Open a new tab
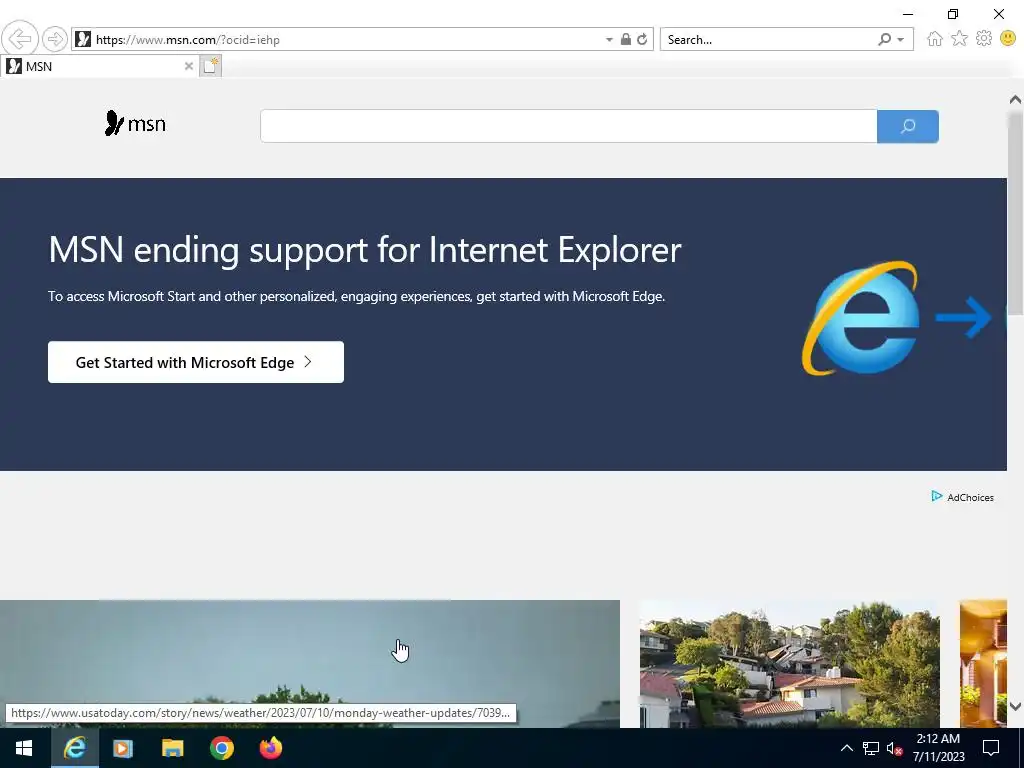The width and height of the screenshot is (1024, 768). 210,66
